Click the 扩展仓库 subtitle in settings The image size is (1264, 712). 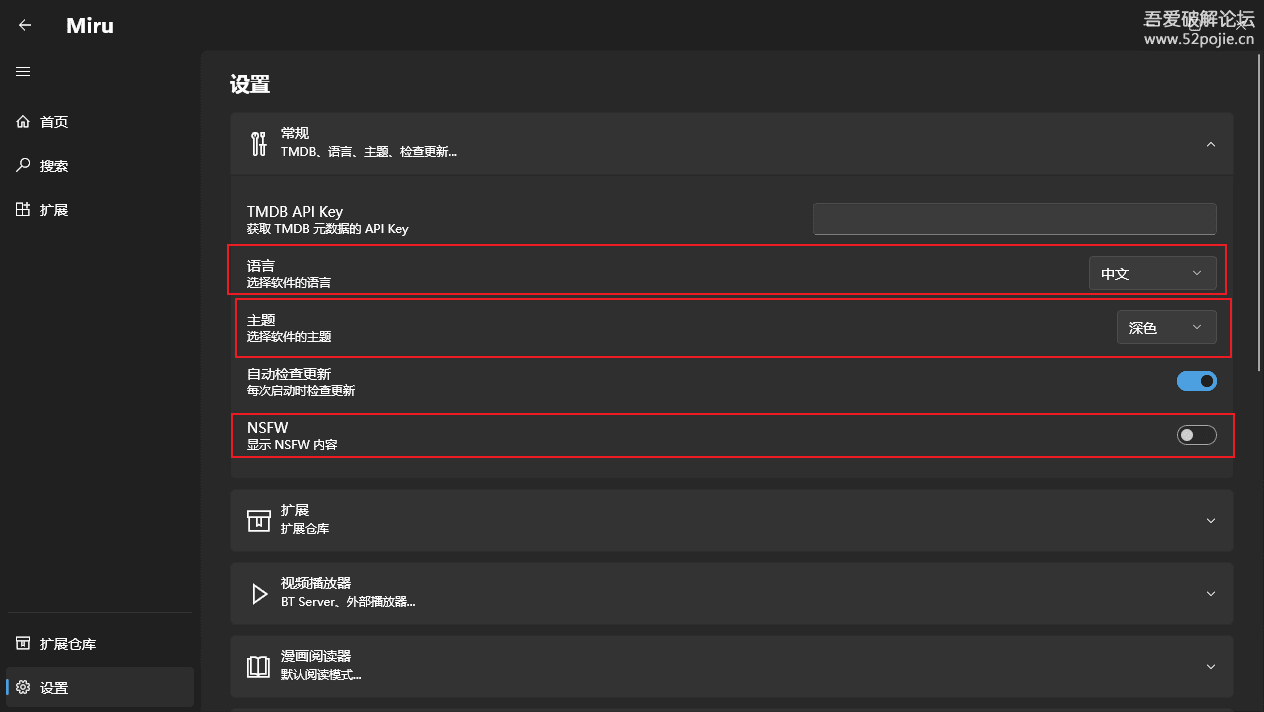[x=305, y=529]
